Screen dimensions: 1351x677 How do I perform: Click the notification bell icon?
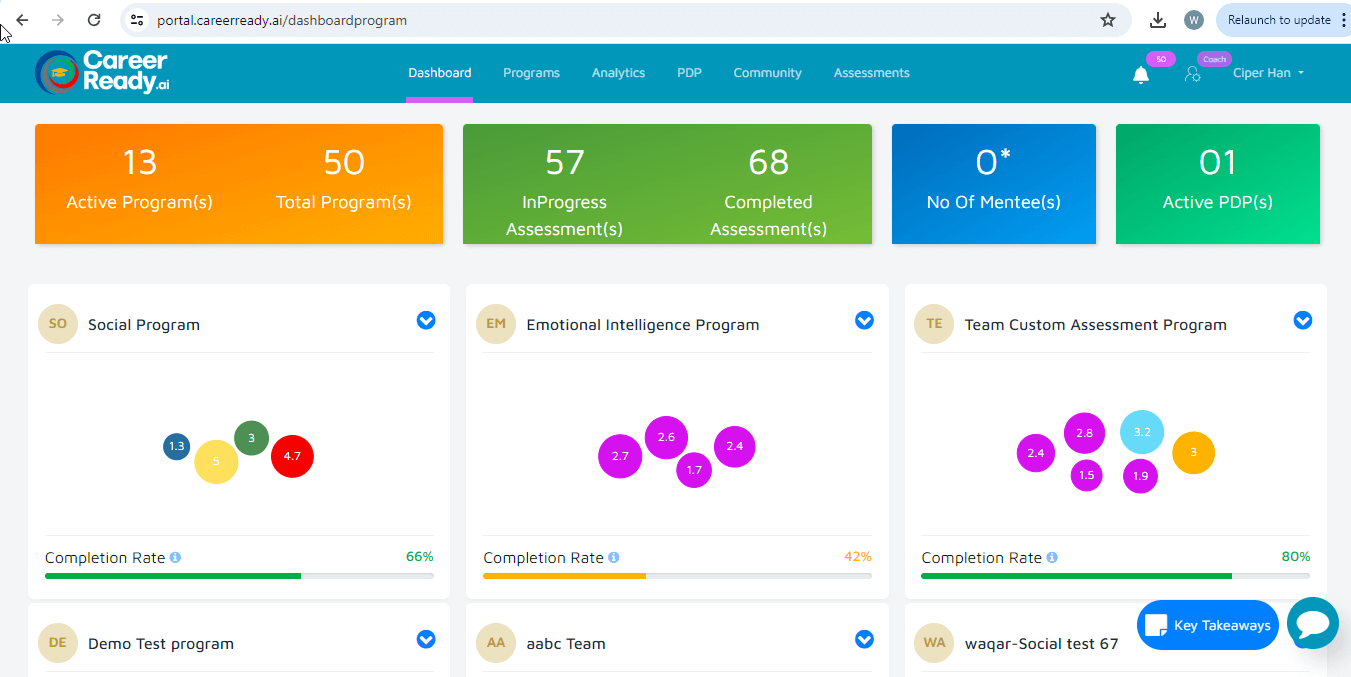pos(1140,75)
